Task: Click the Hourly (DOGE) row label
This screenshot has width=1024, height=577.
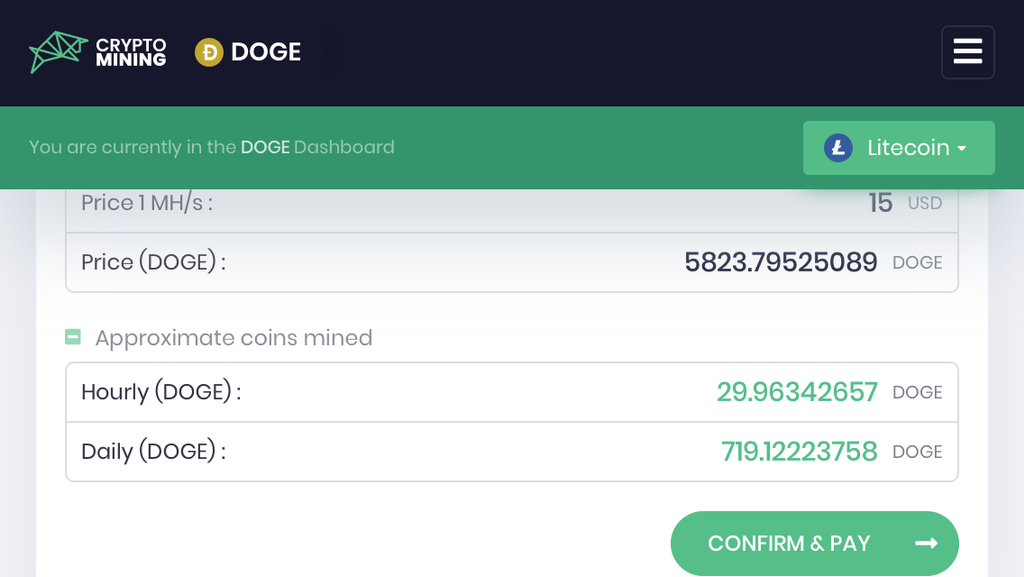Action: tap(161, 392)
